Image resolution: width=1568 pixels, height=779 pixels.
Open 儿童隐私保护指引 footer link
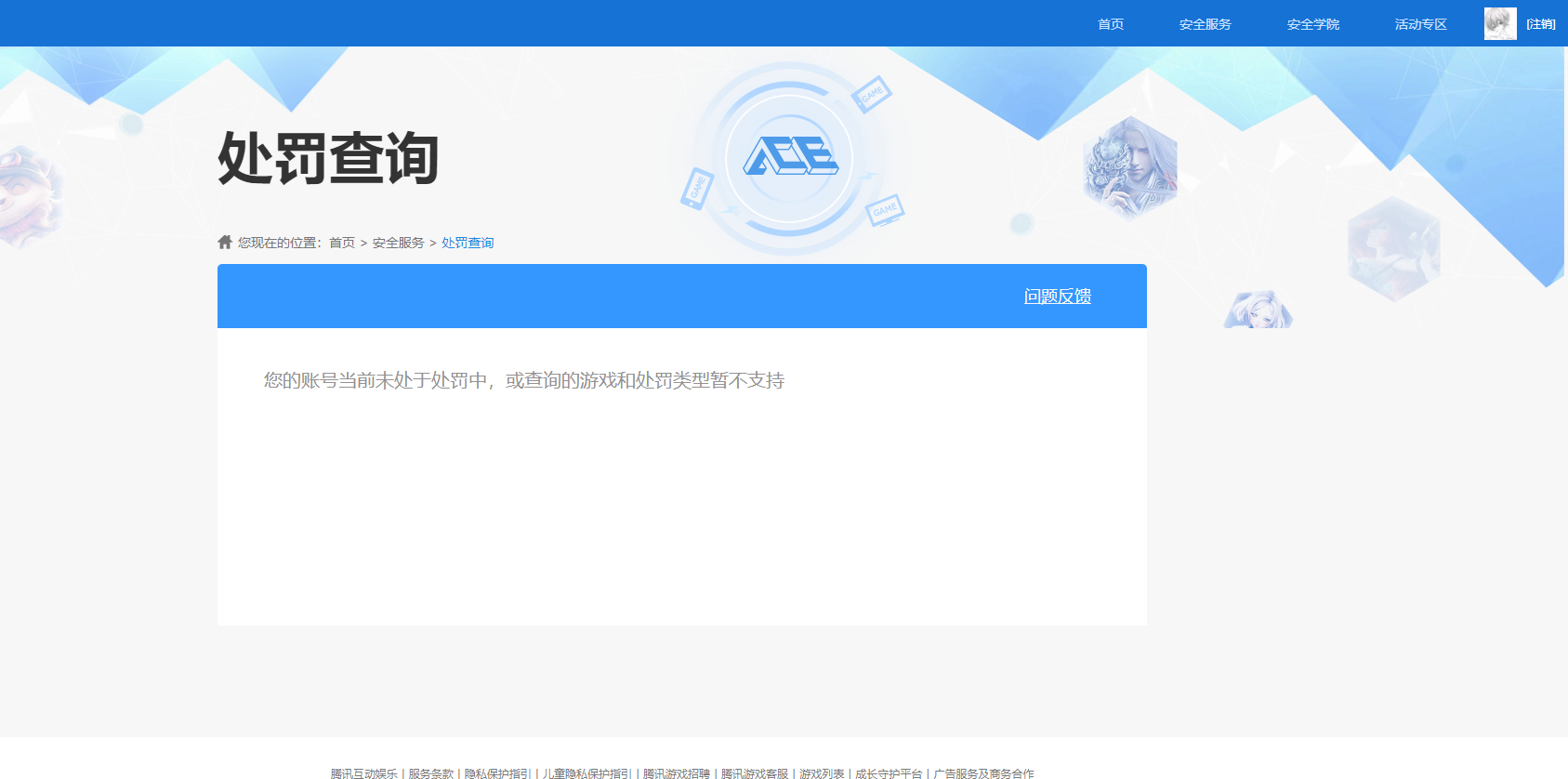(x=587, y=773)
